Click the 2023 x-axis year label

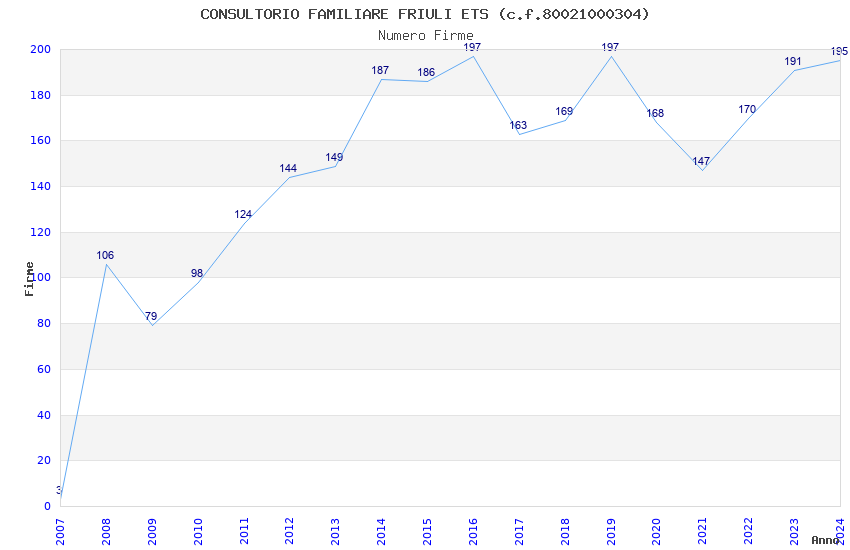794,532
